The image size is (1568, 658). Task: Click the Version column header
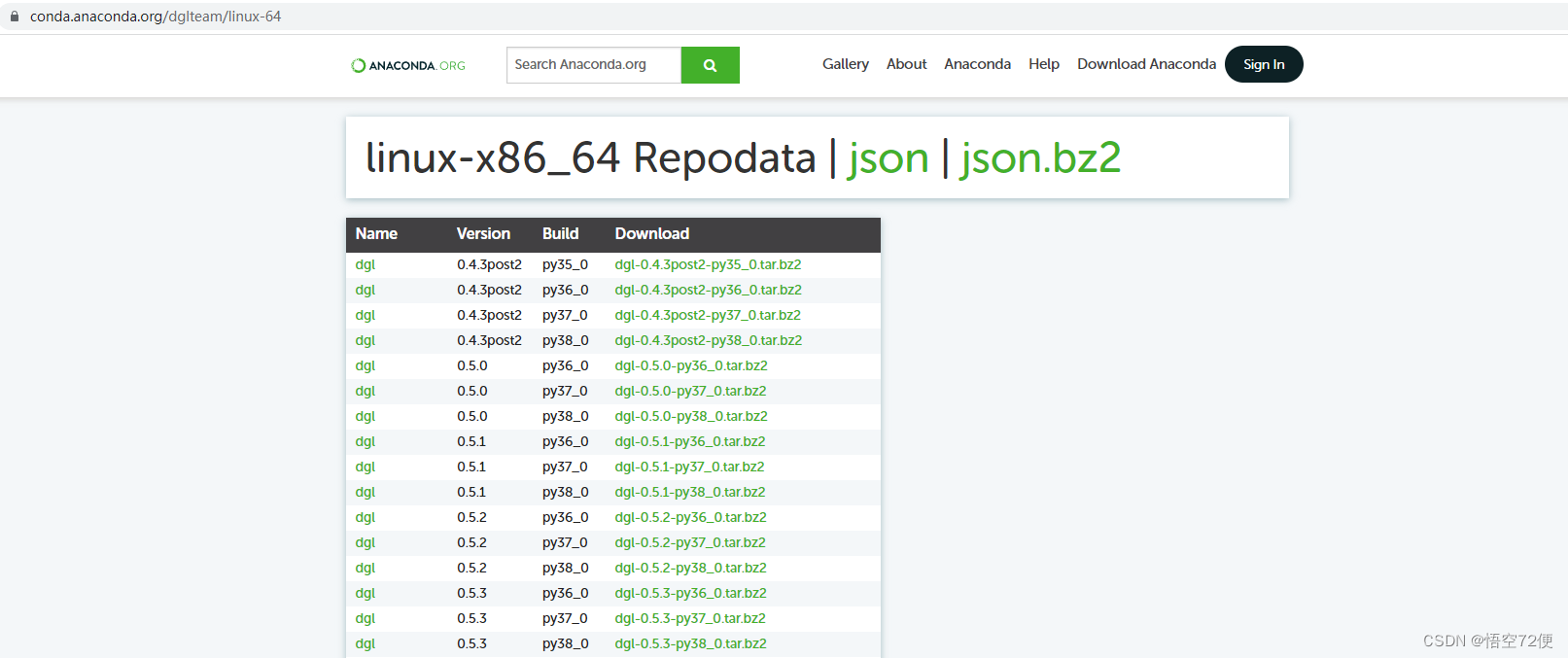pyautogui.click(x=483, y=233)
